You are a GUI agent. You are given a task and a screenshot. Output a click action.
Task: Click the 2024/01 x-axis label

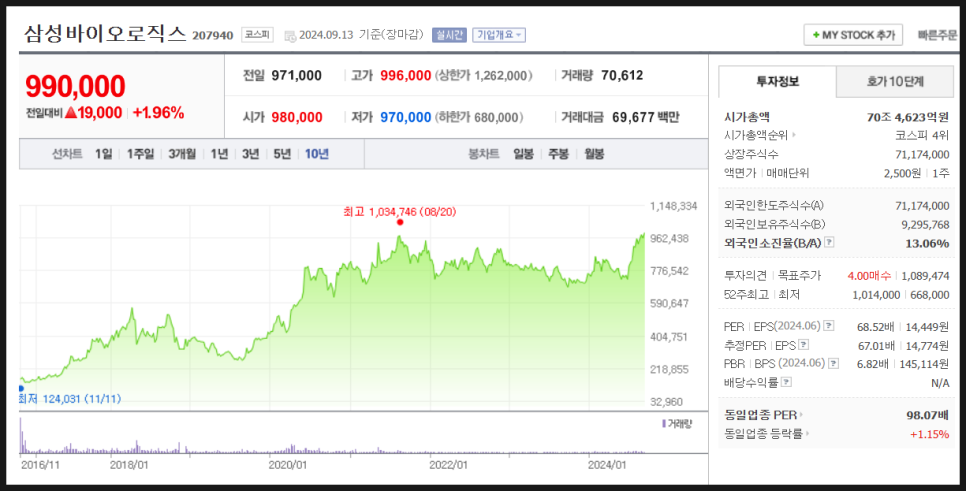point(607,465)
